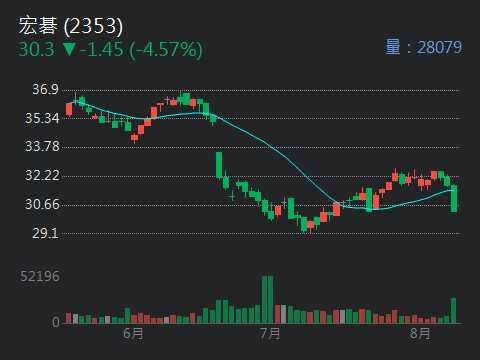Click the 30.66 price axis label
The height and width of the screenshot is (360, 480).
point(42,204)
